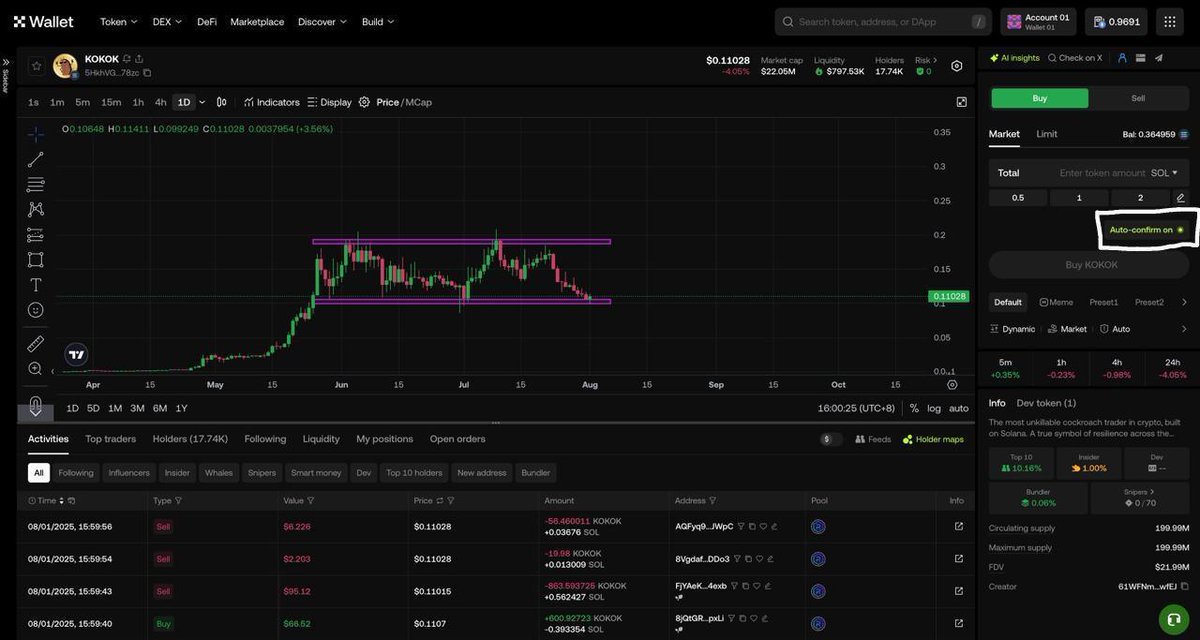
Task: Select the 0.5 preset amount
Action: tap(1018, 198)
